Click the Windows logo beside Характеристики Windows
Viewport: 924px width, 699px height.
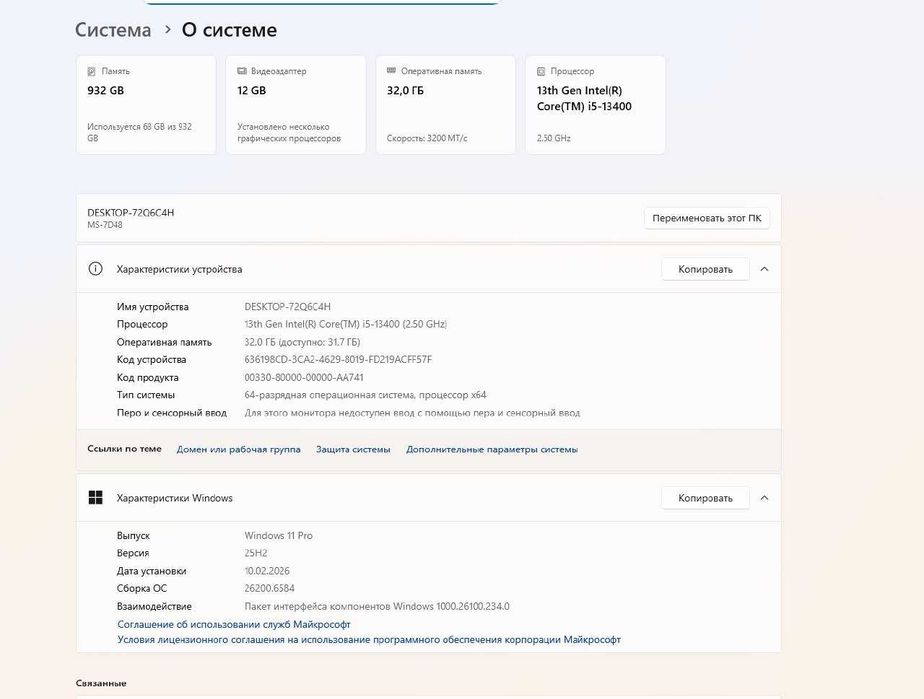click(96, 498)
